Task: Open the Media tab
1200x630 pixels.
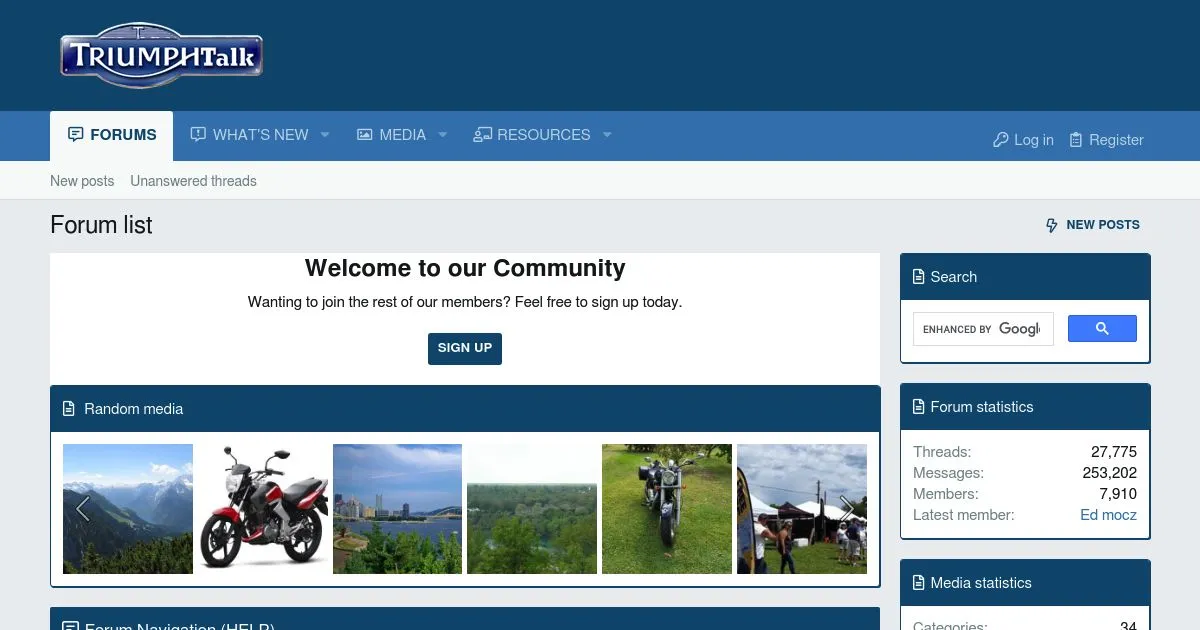Action: coord(392,135)
